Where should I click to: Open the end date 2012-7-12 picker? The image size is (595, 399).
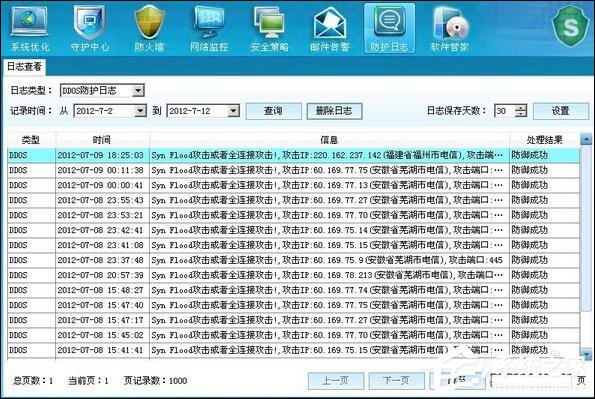(233, 111)
